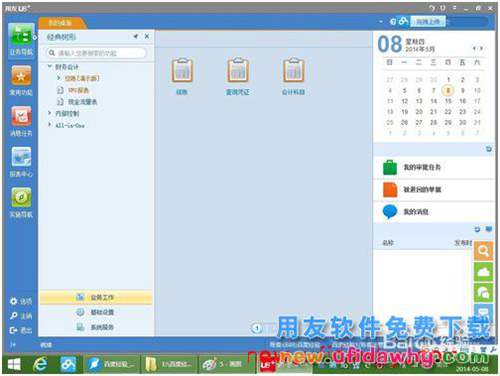Image resolution: width=500 pixels, height=376 pixels.
Task: Expand the 总账 tree node arrow
Action: (x=59, y=78)
